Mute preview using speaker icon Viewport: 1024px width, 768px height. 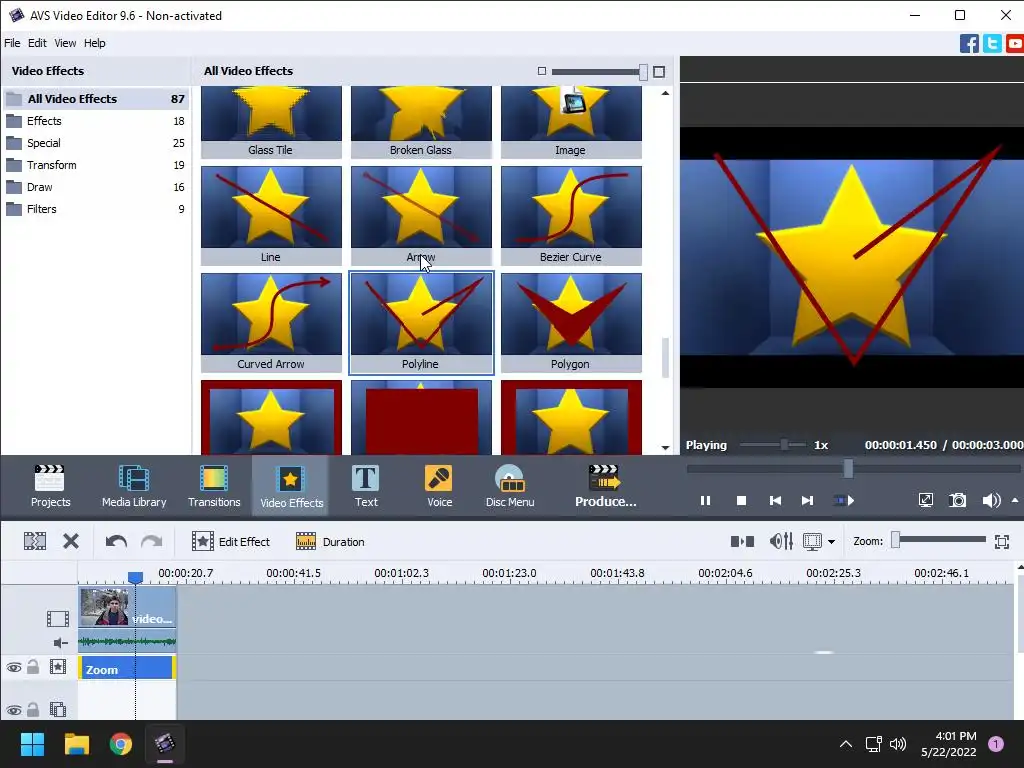[991, 501]
